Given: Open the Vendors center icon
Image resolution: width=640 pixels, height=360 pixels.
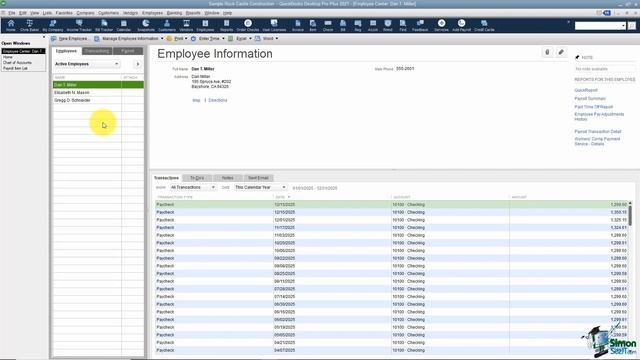Looking at the screenshot, I should pos(186,25).
